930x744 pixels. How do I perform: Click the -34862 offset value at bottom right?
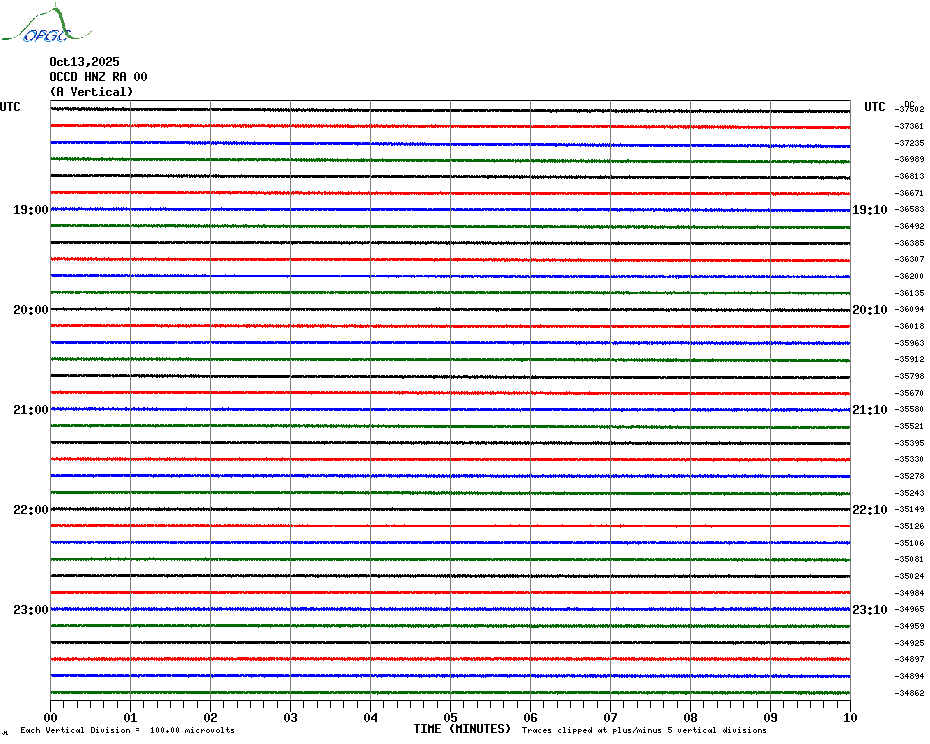pos(910,693)
